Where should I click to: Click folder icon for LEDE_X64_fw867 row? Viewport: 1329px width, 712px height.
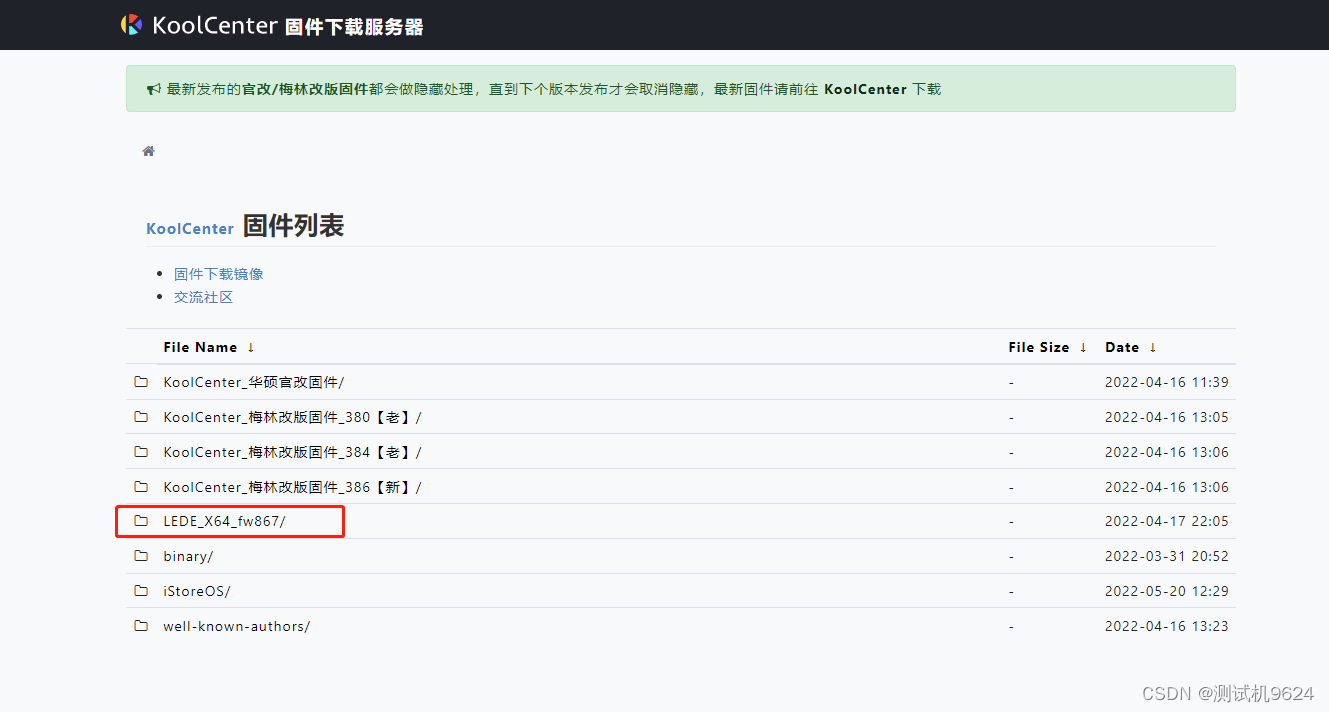[x=141, y=521]
